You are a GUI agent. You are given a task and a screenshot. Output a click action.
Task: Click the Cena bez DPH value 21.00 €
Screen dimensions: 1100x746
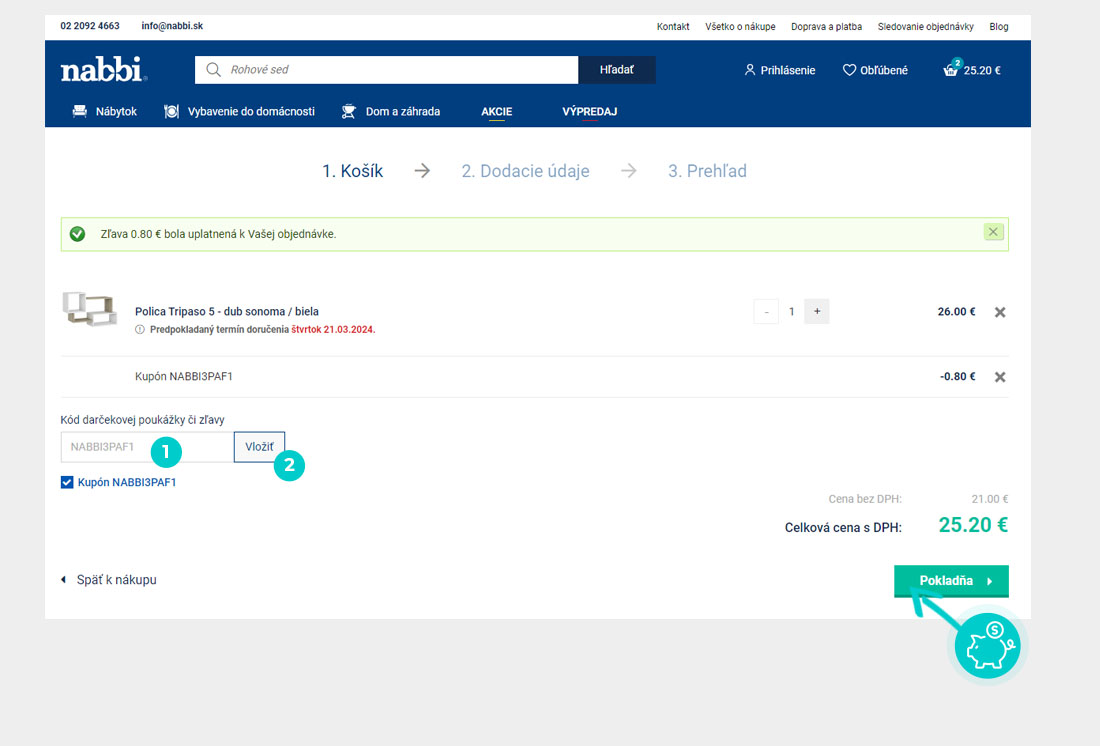point(990,499)
